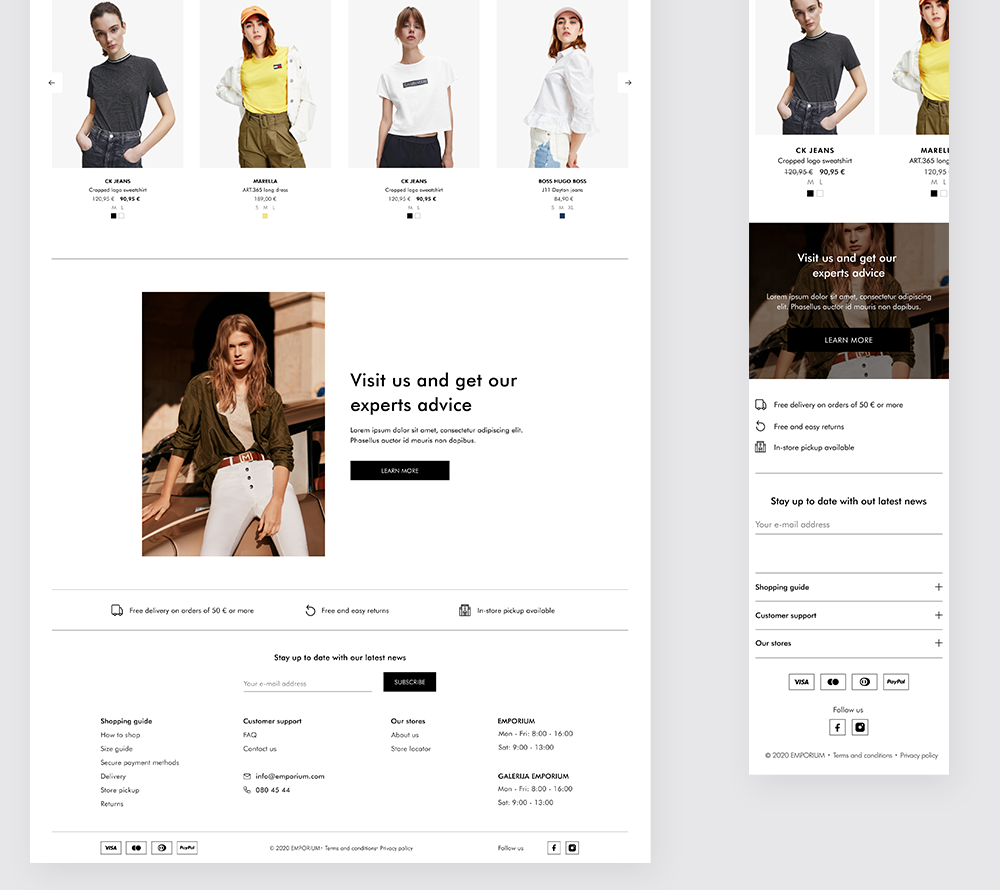This screenshot has width=1000, height=890.
Task: Select black swatch under mobile CK Jeans product
Action: tap(810, 194)
